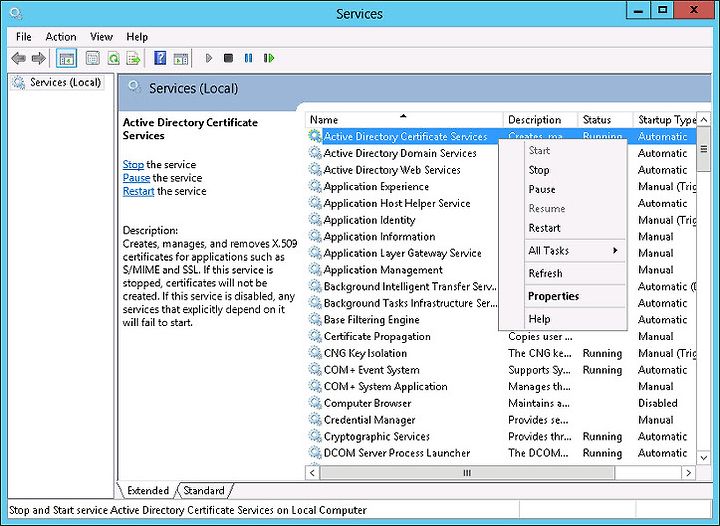Click the vertical scrollbar thumb

pos(703,149)
